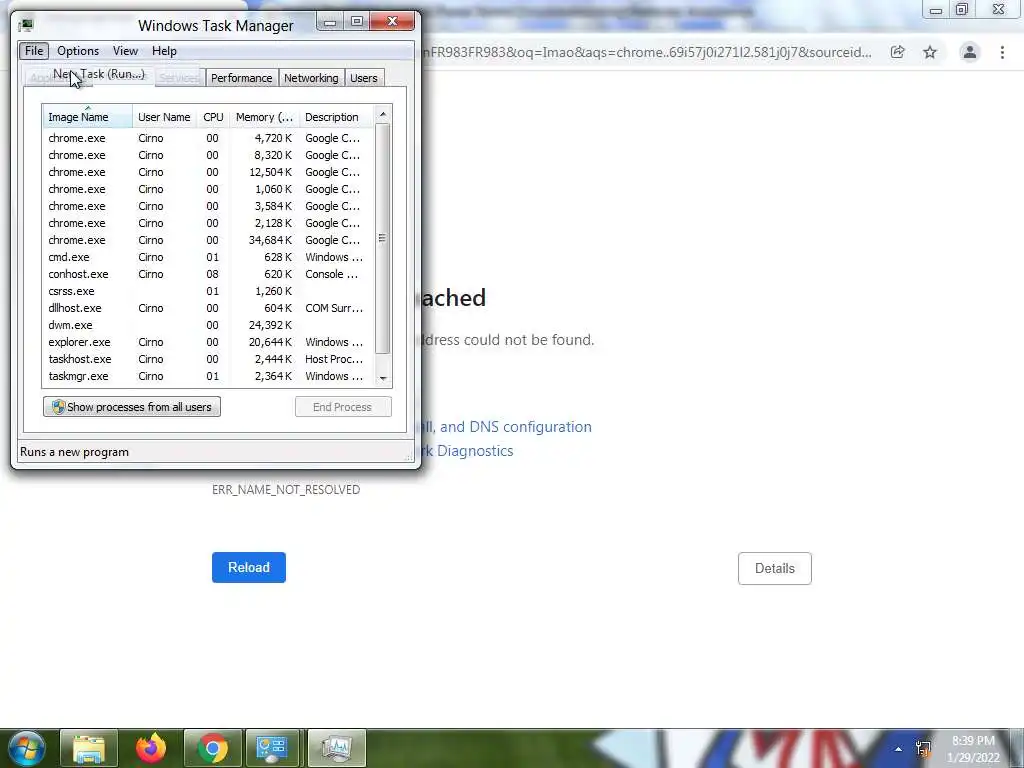The image size is (1024, 768).
Task: Open the Windows Start button
Action: (x=27, y=748)
